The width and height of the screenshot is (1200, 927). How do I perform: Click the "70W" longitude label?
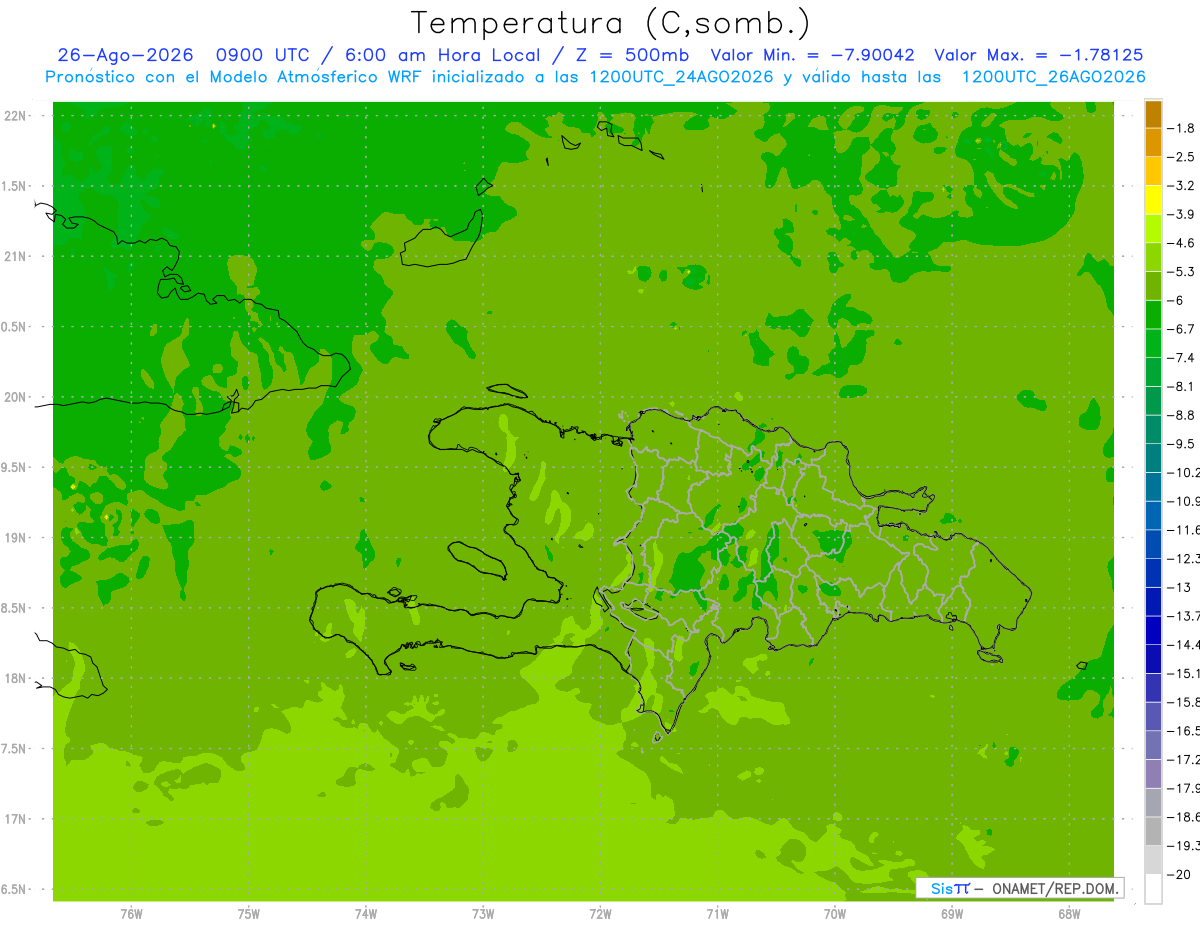point(835,914)
